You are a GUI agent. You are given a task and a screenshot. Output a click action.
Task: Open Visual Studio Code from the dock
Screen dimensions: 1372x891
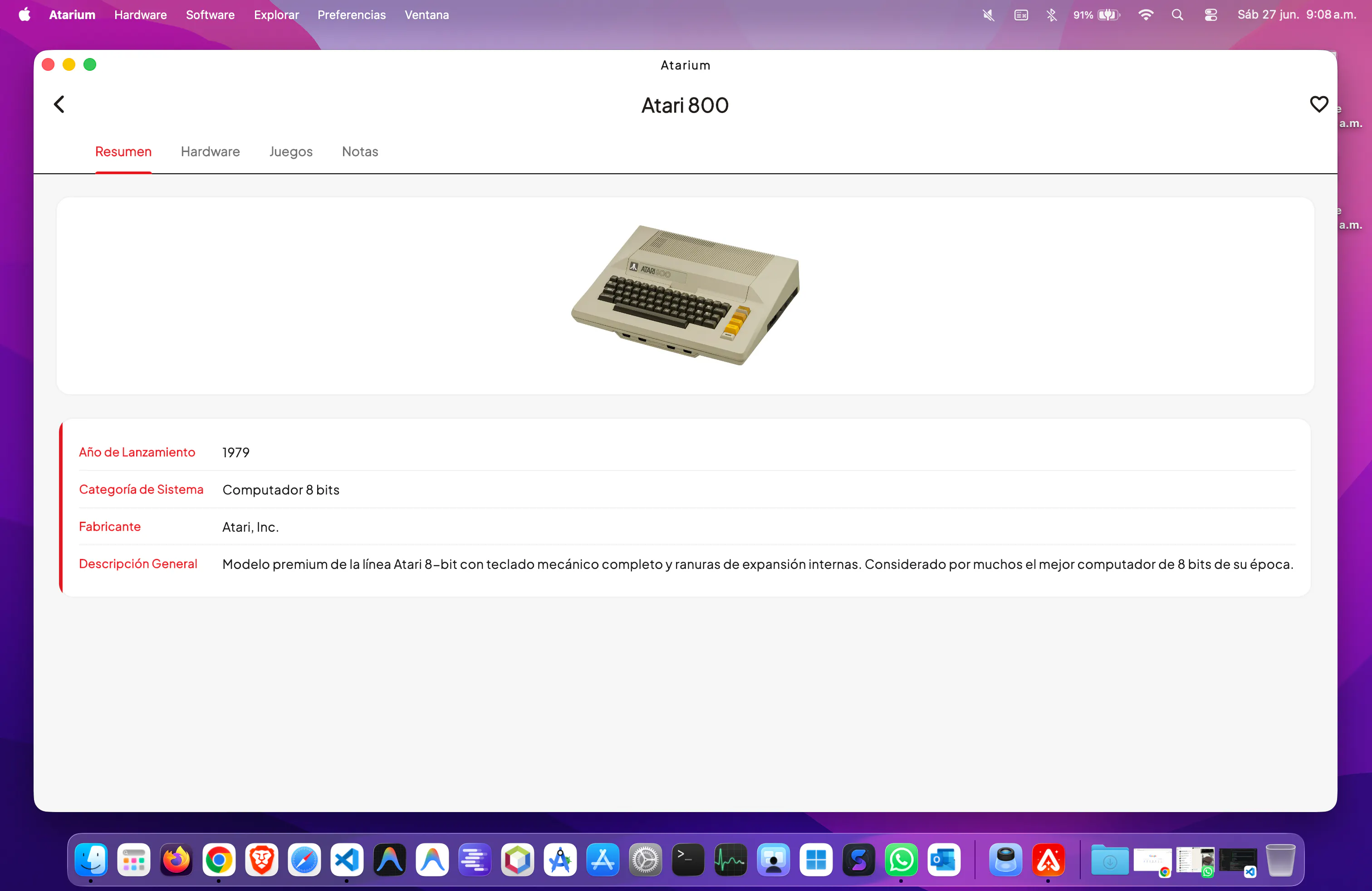tap(347, 860)
